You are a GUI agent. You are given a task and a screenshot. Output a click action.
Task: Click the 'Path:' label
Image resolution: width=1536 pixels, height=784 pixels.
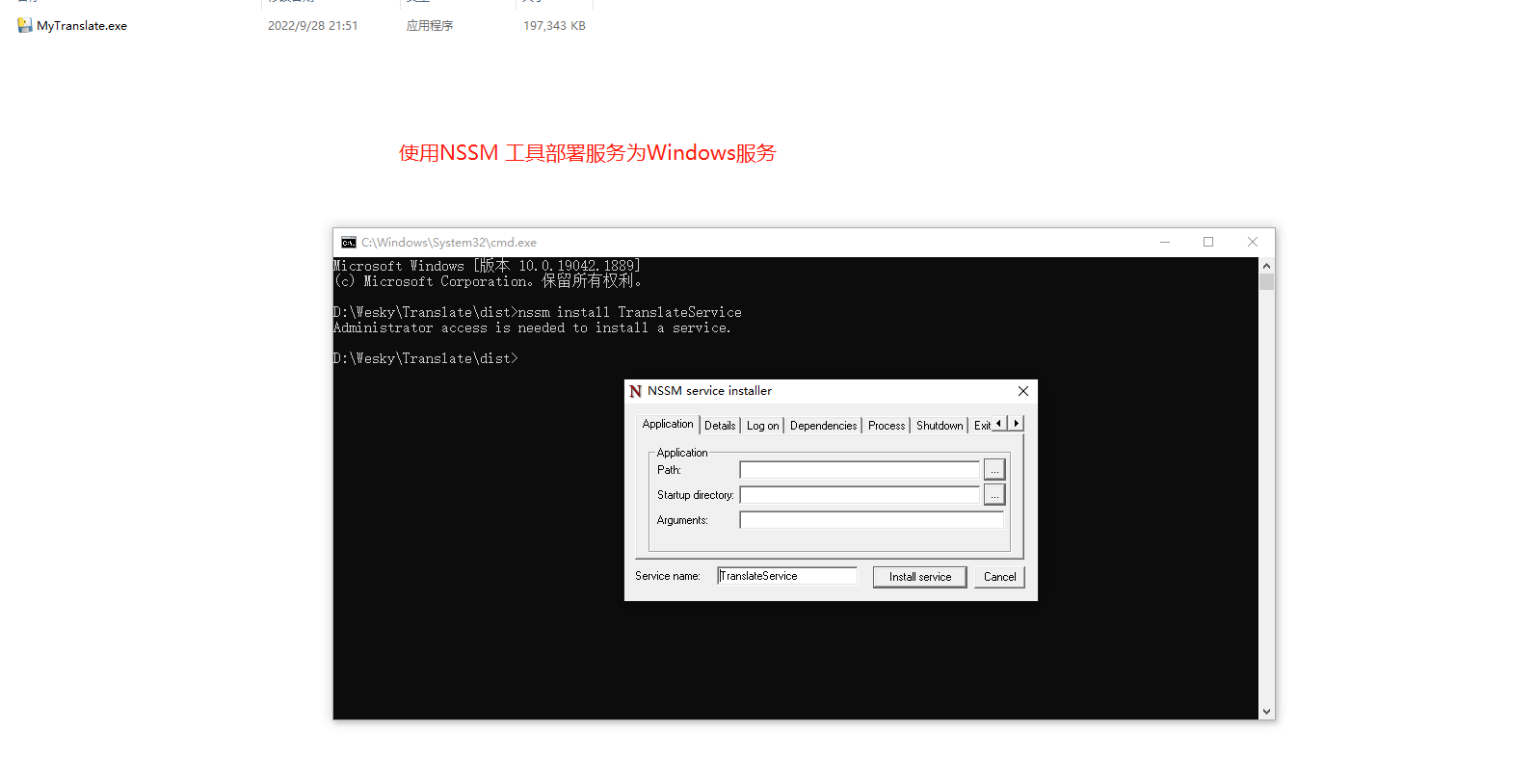tap(669, 470)
